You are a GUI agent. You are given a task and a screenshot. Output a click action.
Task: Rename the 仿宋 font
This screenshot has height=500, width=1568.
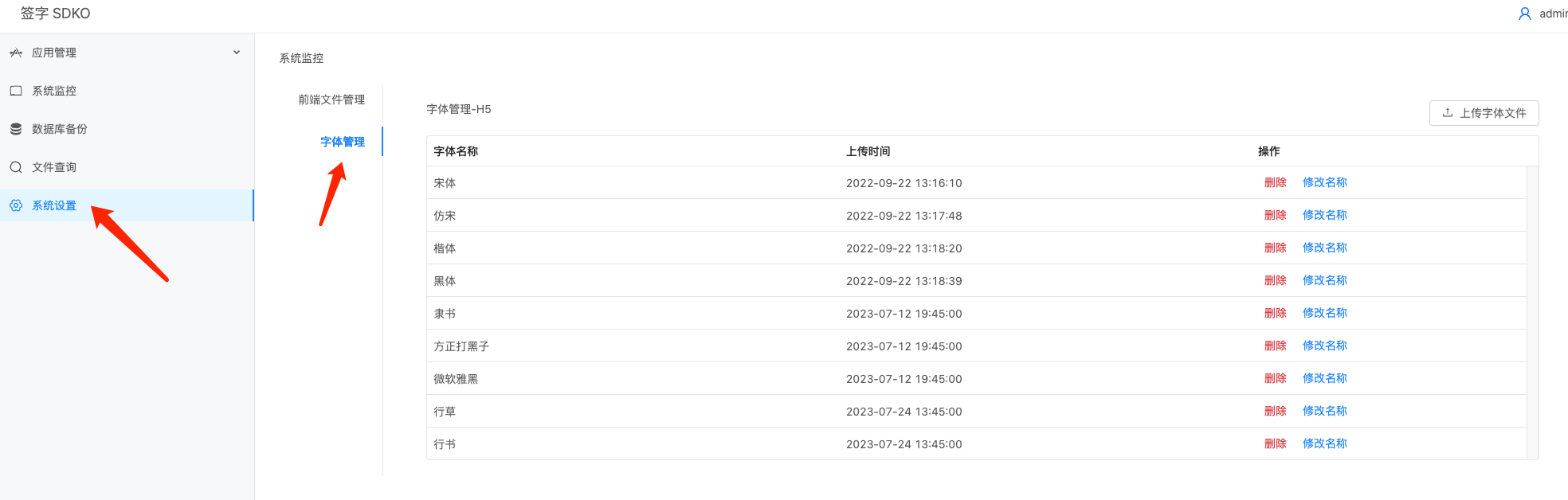tap(1324, 215)
